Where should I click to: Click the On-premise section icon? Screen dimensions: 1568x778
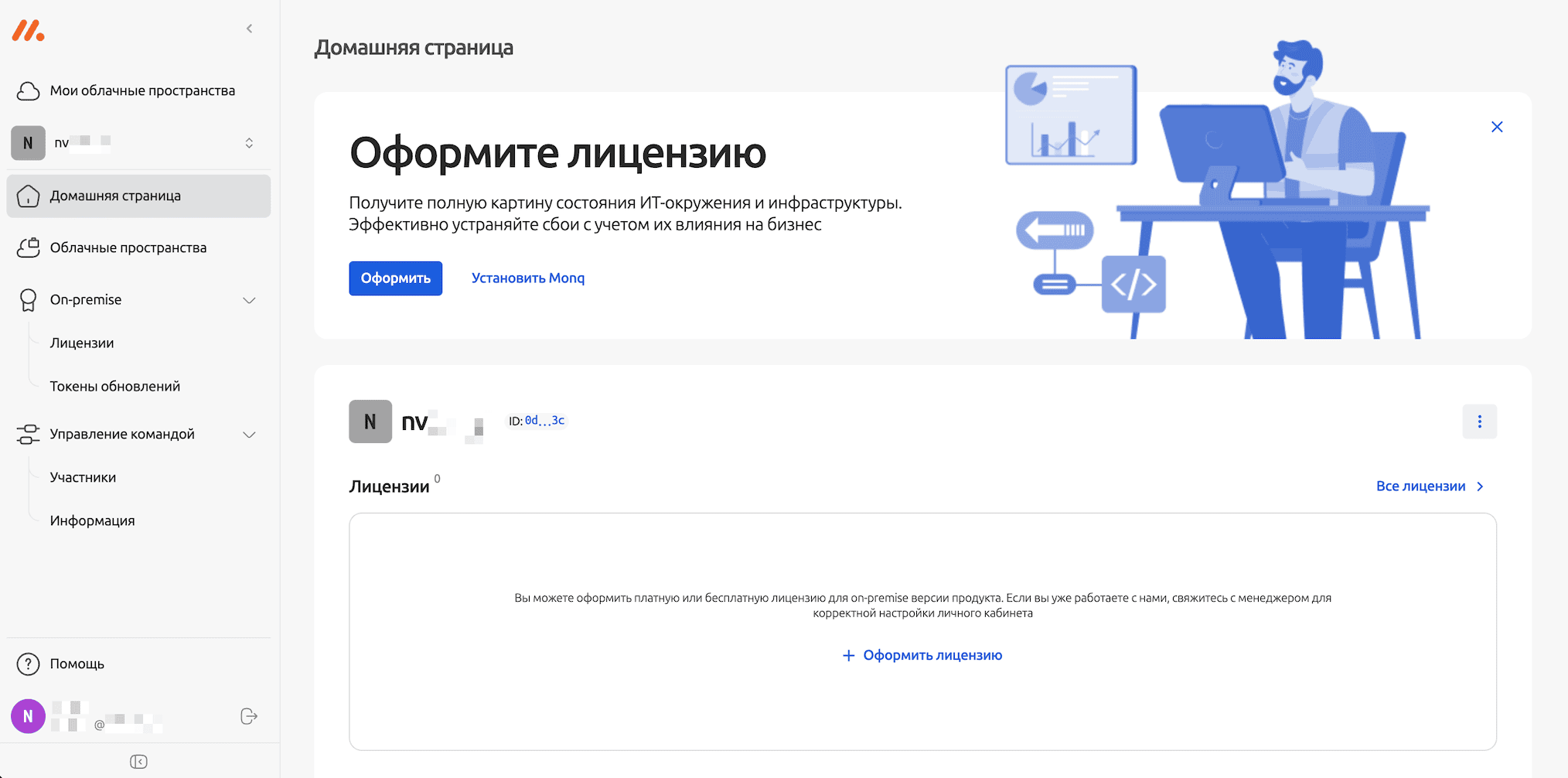(28, 299)
